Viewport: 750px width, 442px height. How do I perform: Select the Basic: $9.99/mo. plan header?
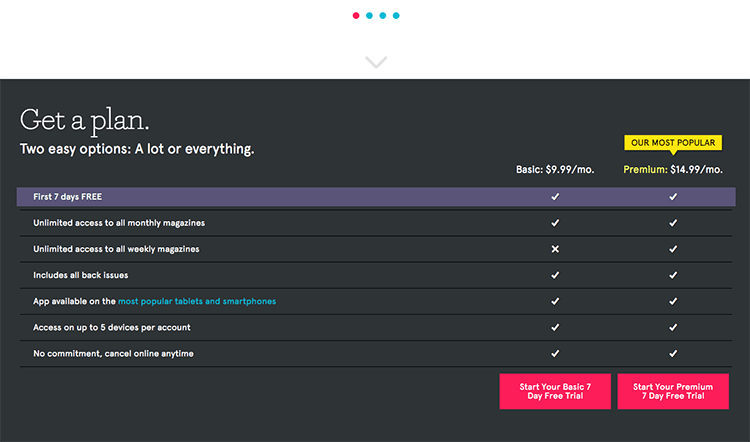pyautogui.click(x=555, y=169)
